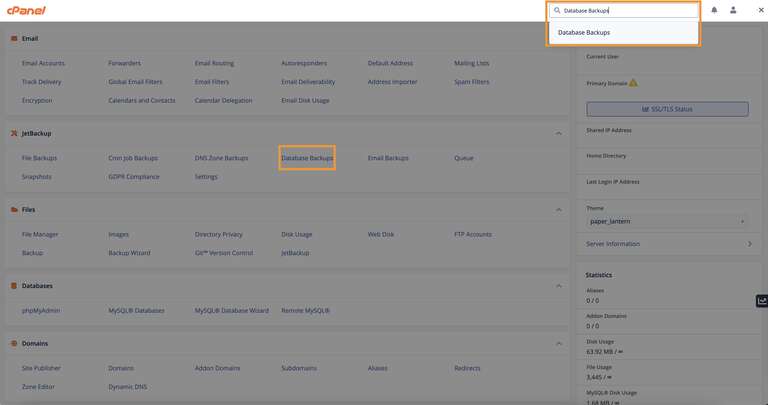This screenshot has height=405, width=768.
Task: Open Email Accounts
Action: [43, 63]
